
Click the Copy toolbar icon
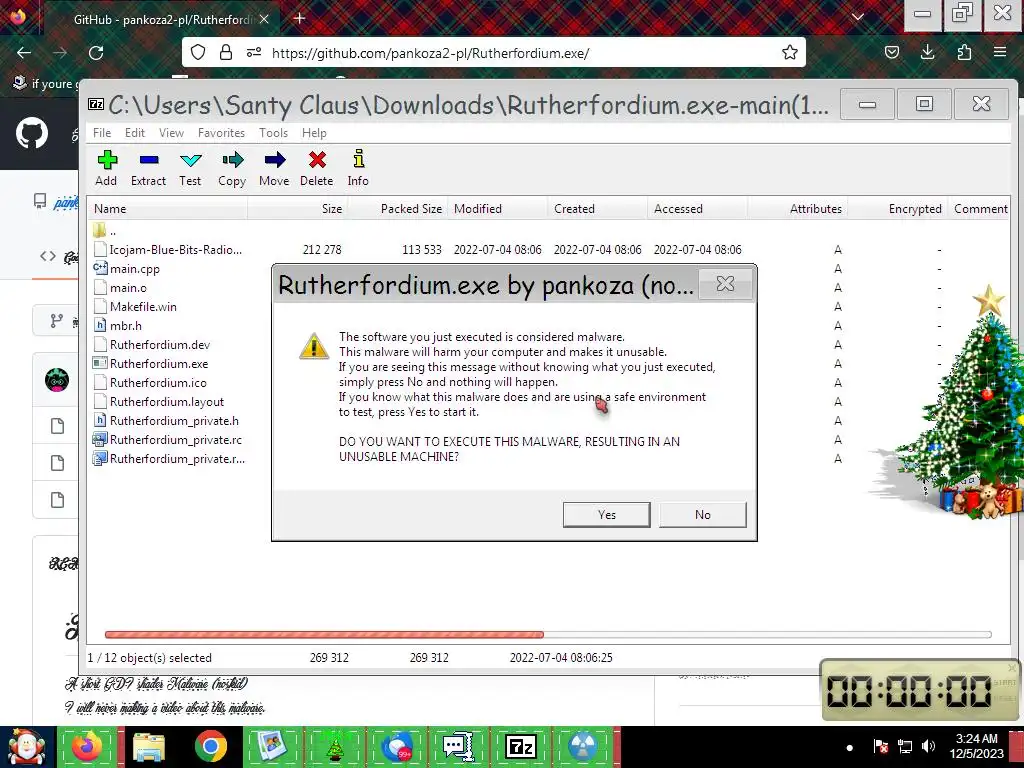click(x=232, y=168)
